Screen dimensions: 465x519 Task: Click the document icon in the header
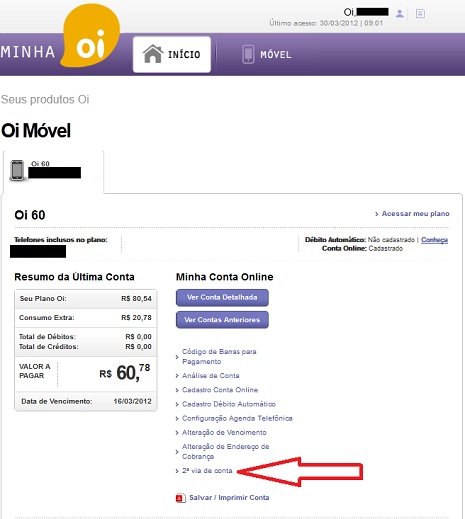tap(420, 14)
